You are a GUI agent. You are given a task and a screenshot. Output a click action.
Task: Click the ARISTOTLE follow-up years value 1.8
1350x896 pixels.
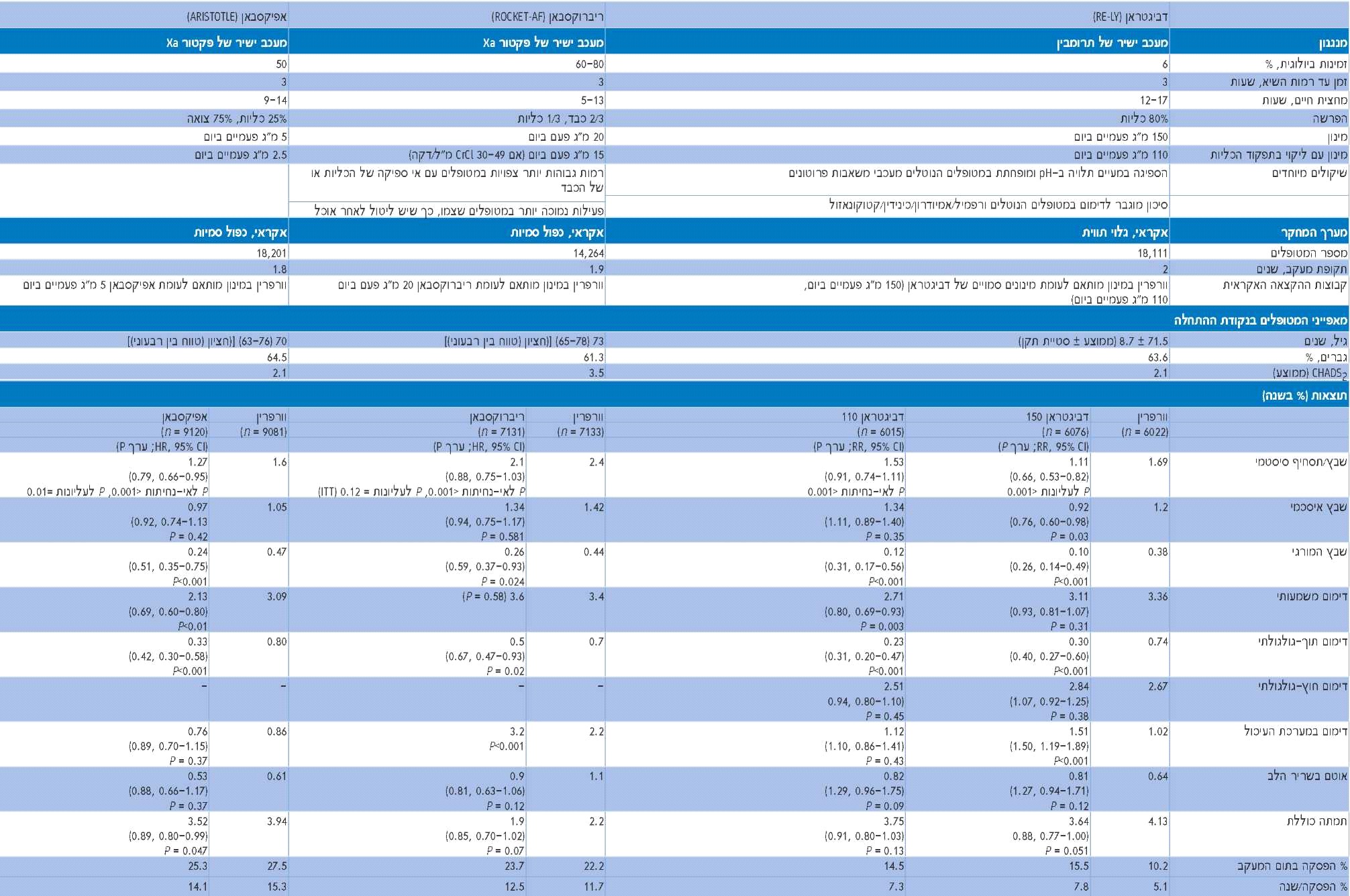pyautogui.click(x=279, y=269)
